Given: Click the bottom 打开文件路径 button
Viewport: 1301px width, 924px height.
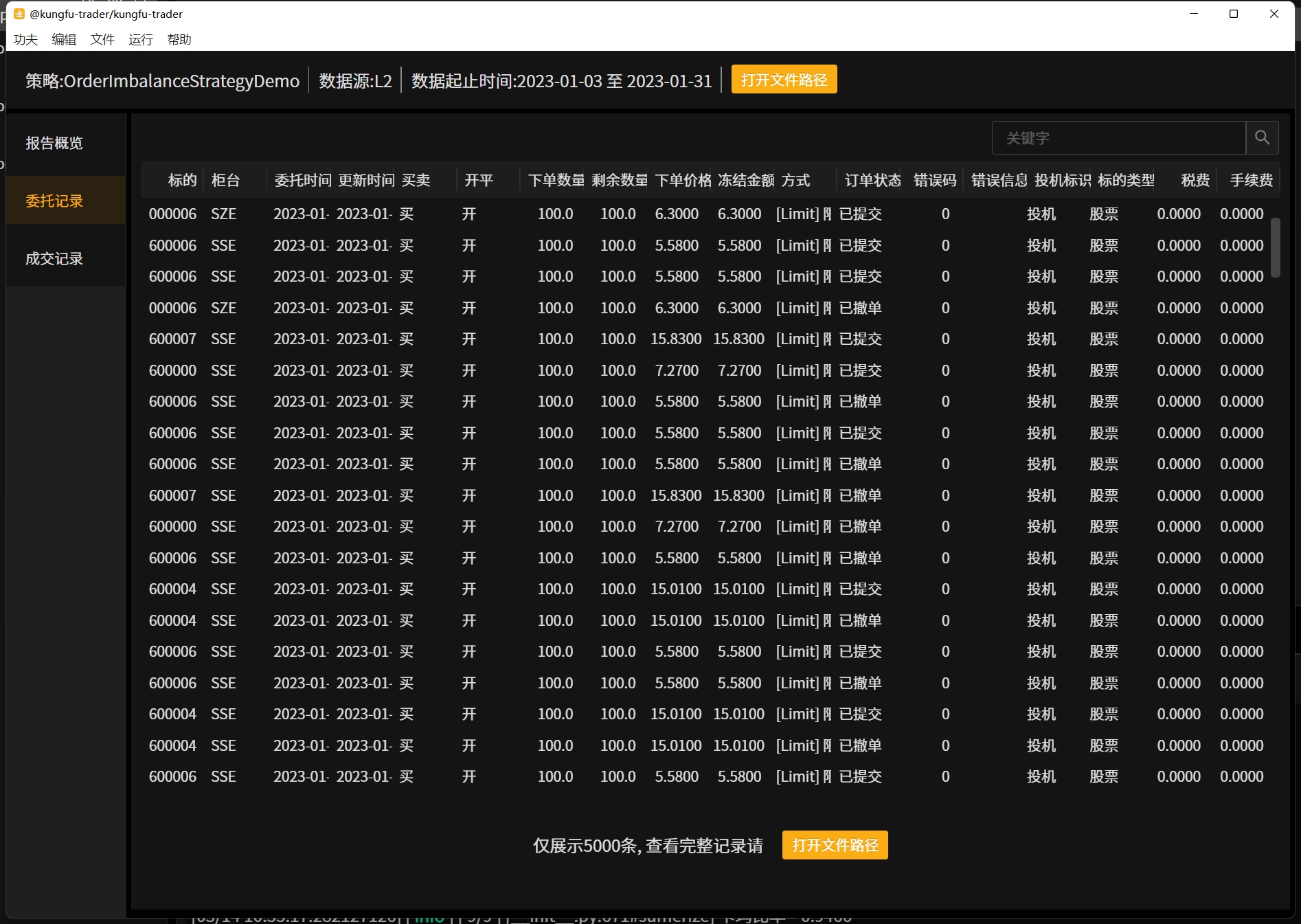Looking at the screenshot, I should click(x=835, y=845).
